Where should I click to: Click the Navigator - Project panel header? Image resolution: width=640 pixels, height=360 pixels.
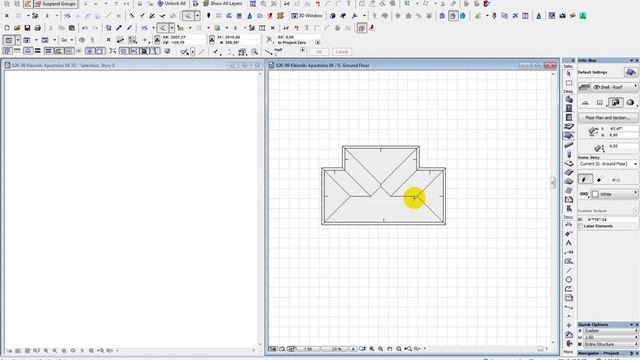608,353
